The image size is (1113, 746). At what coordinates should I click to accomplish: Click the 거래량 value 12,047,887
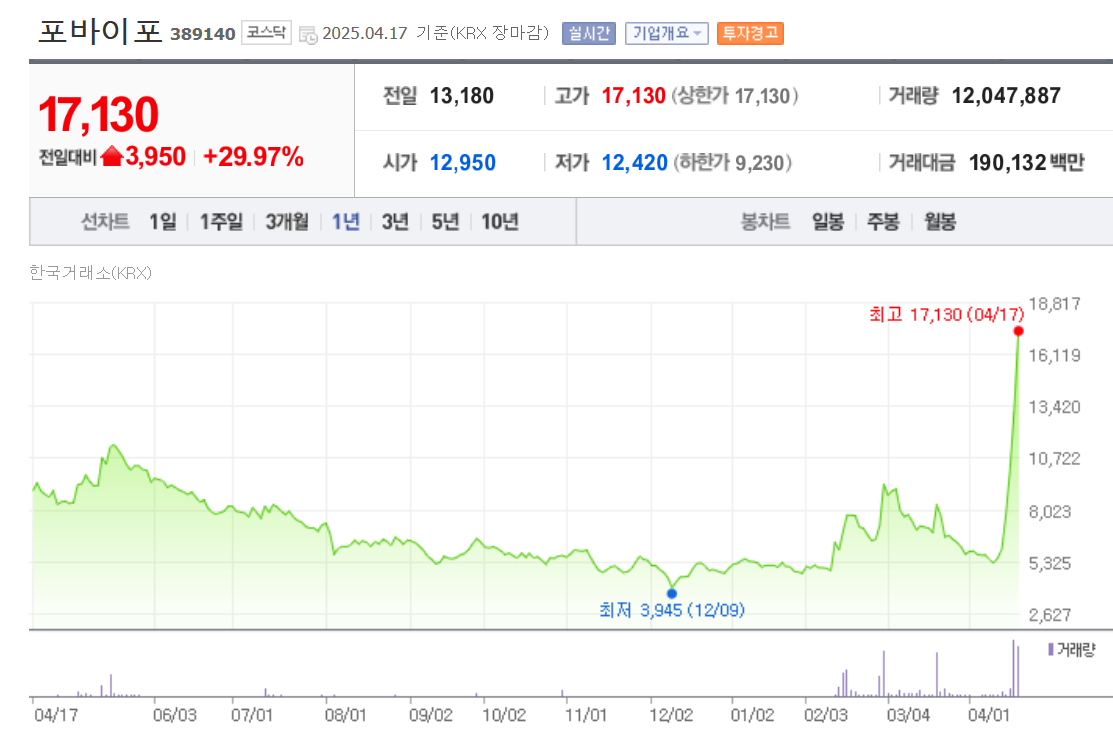click(x=1006, y=96)
